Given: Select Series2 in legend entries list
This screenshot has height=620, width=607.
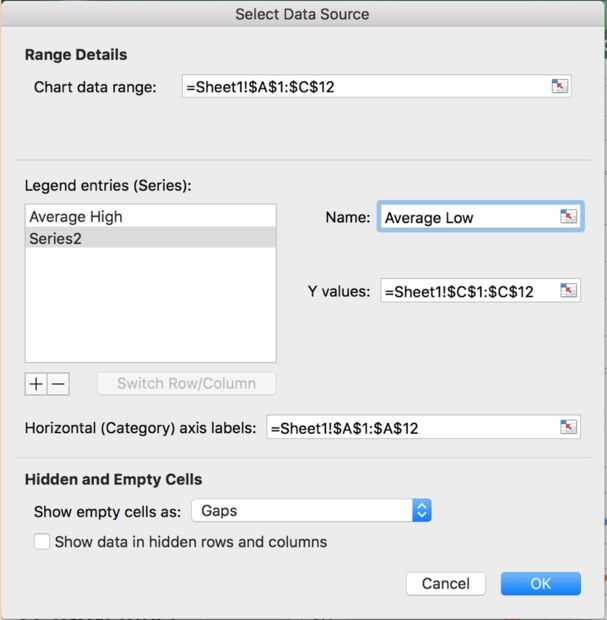Looking at the screenshot, I should 55,238.
